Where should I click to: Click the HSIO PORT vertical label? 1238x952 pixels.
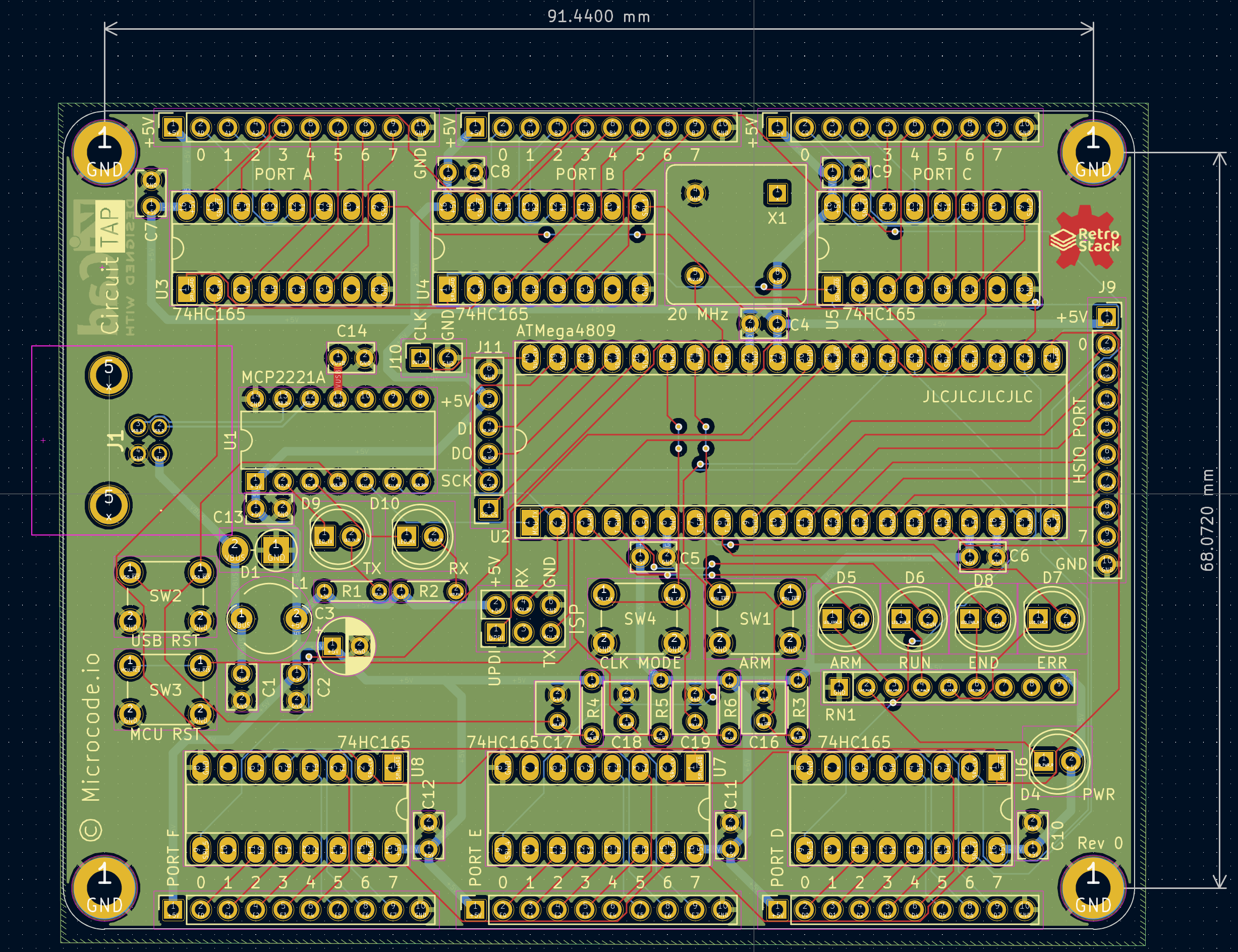point(1079,440)
